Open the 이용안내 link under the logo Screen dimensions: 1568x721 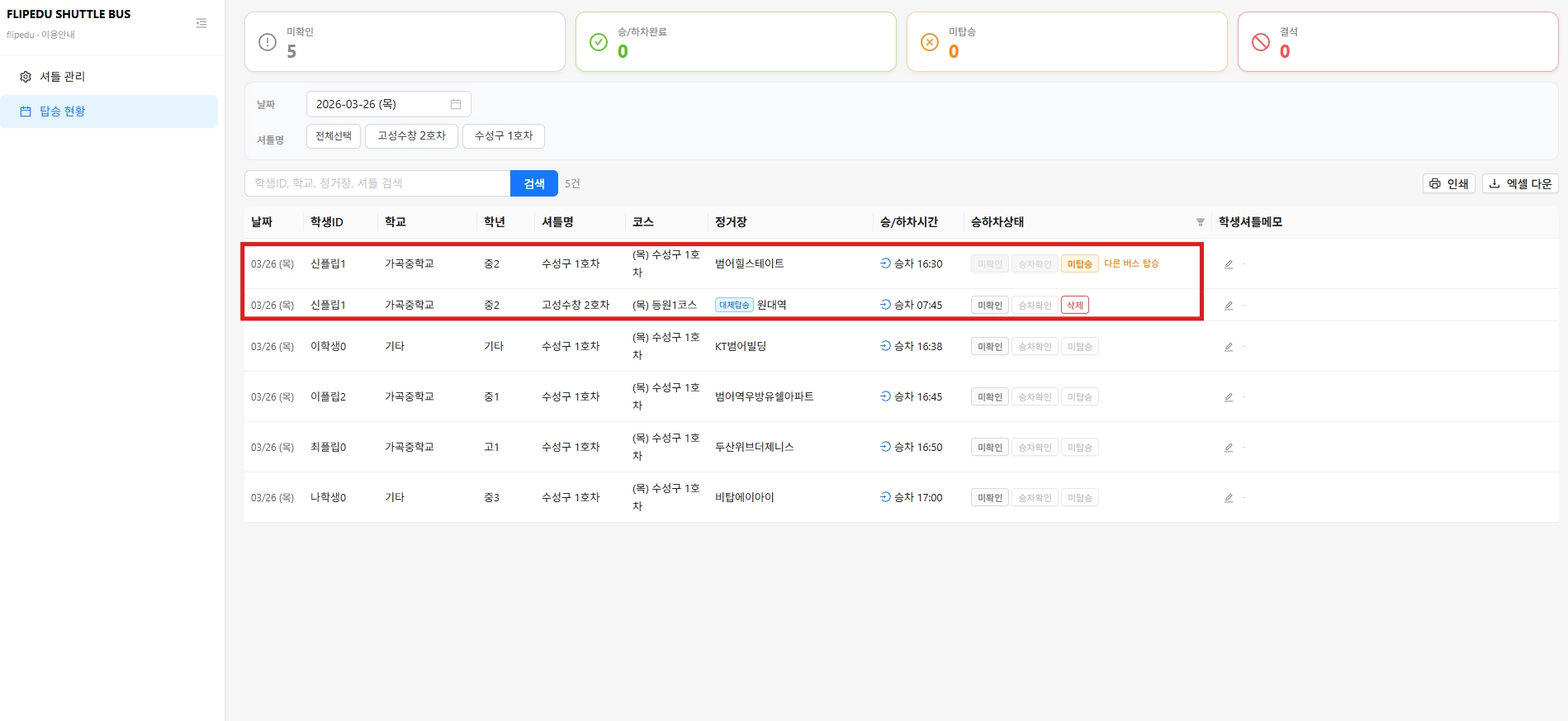point(58,35)
